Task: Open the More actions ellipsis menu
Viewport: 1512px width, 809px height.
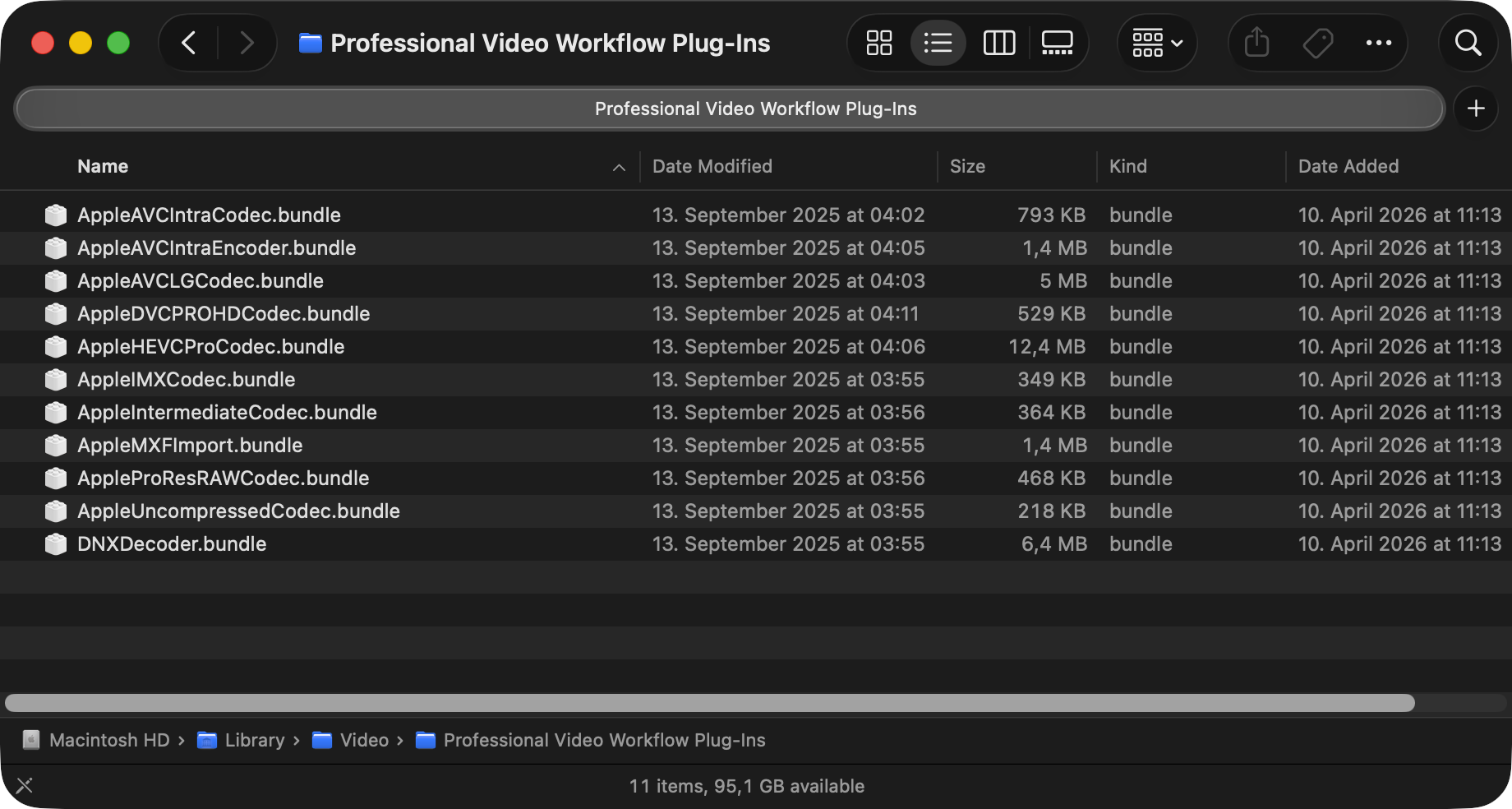Action: 1378,43
